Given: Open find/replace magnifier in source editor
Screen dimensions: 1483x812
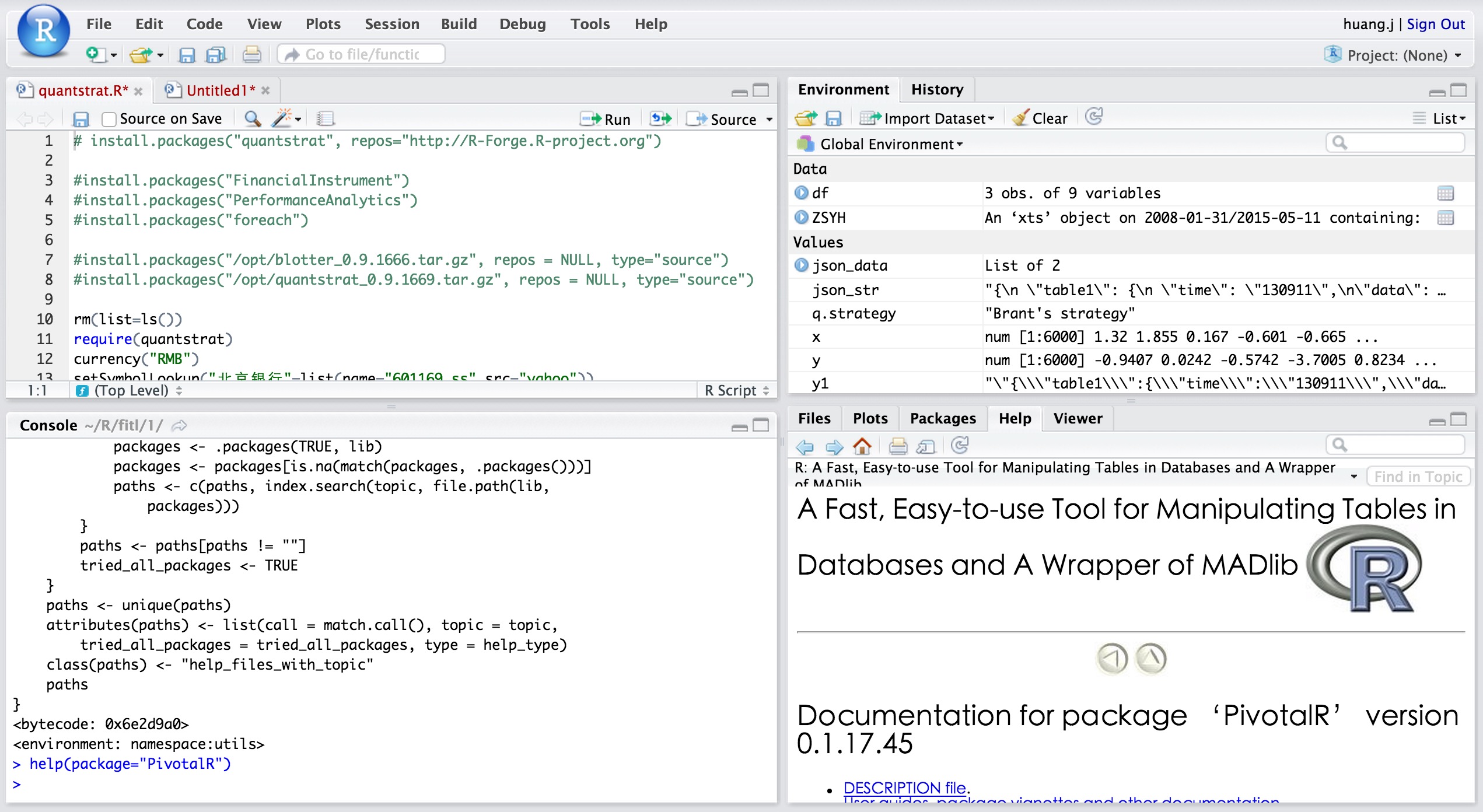Looking at the screenshot, I should 252,119.
